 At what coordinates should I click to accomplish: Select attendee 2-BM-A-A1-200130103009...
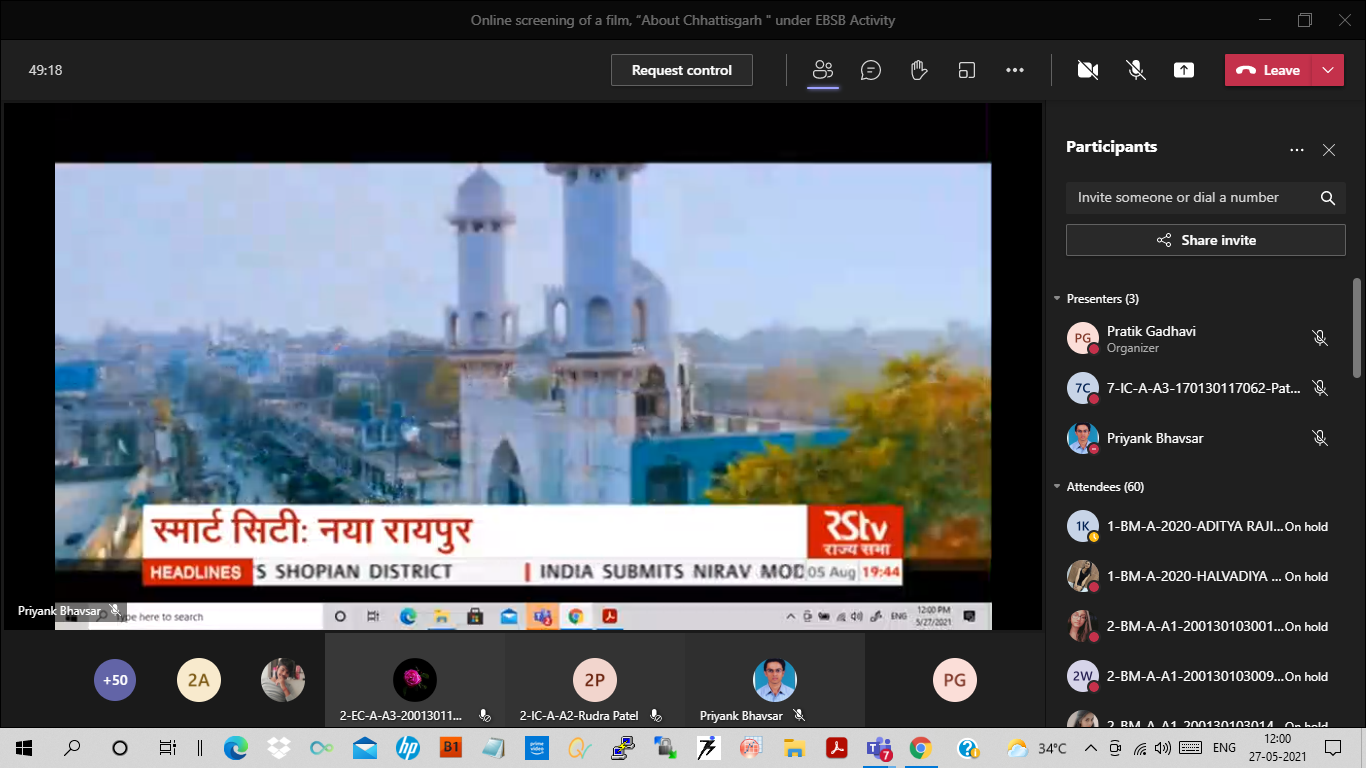point(1199,676)
